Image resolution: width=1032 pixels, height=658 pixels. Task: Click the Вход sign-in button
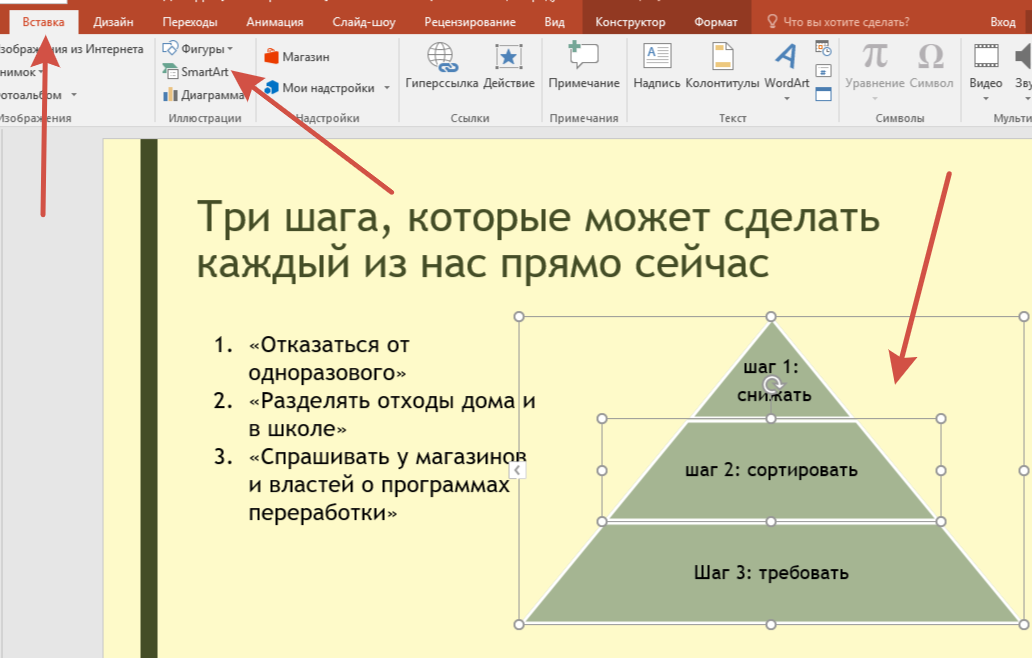click(1002, 21)
